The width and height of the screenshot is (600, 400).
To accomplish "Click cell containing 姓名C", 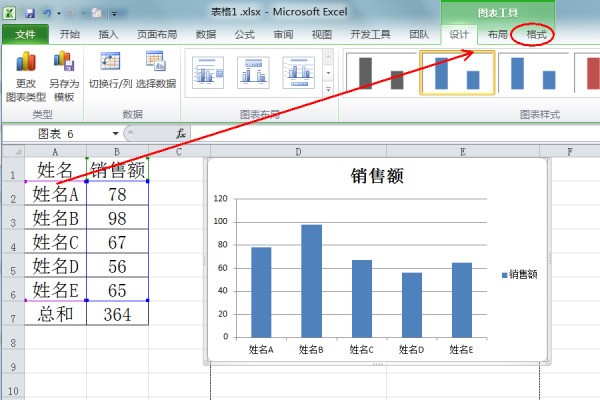I will click(x=55, y=242).
